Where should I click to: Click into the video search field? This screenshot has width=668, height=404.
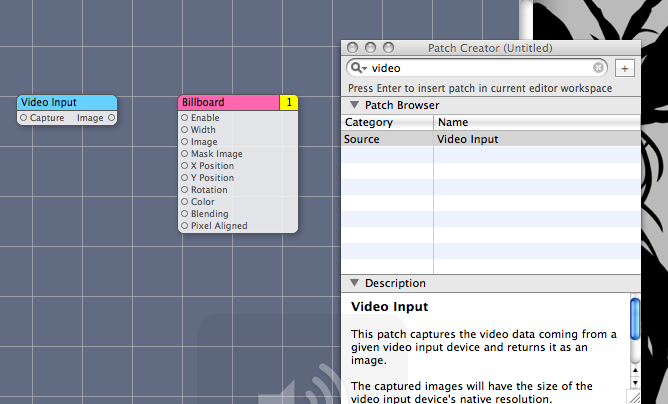tap(477, 68)
